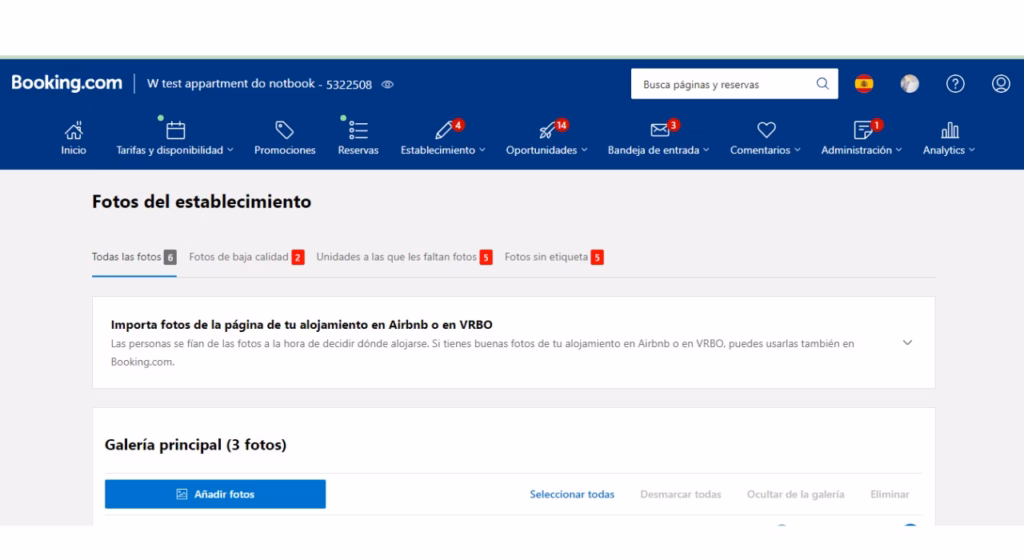This screenshot has width=1024, height=560.
Task: Go to Inicio home icon
Action: tap(73, 138)
